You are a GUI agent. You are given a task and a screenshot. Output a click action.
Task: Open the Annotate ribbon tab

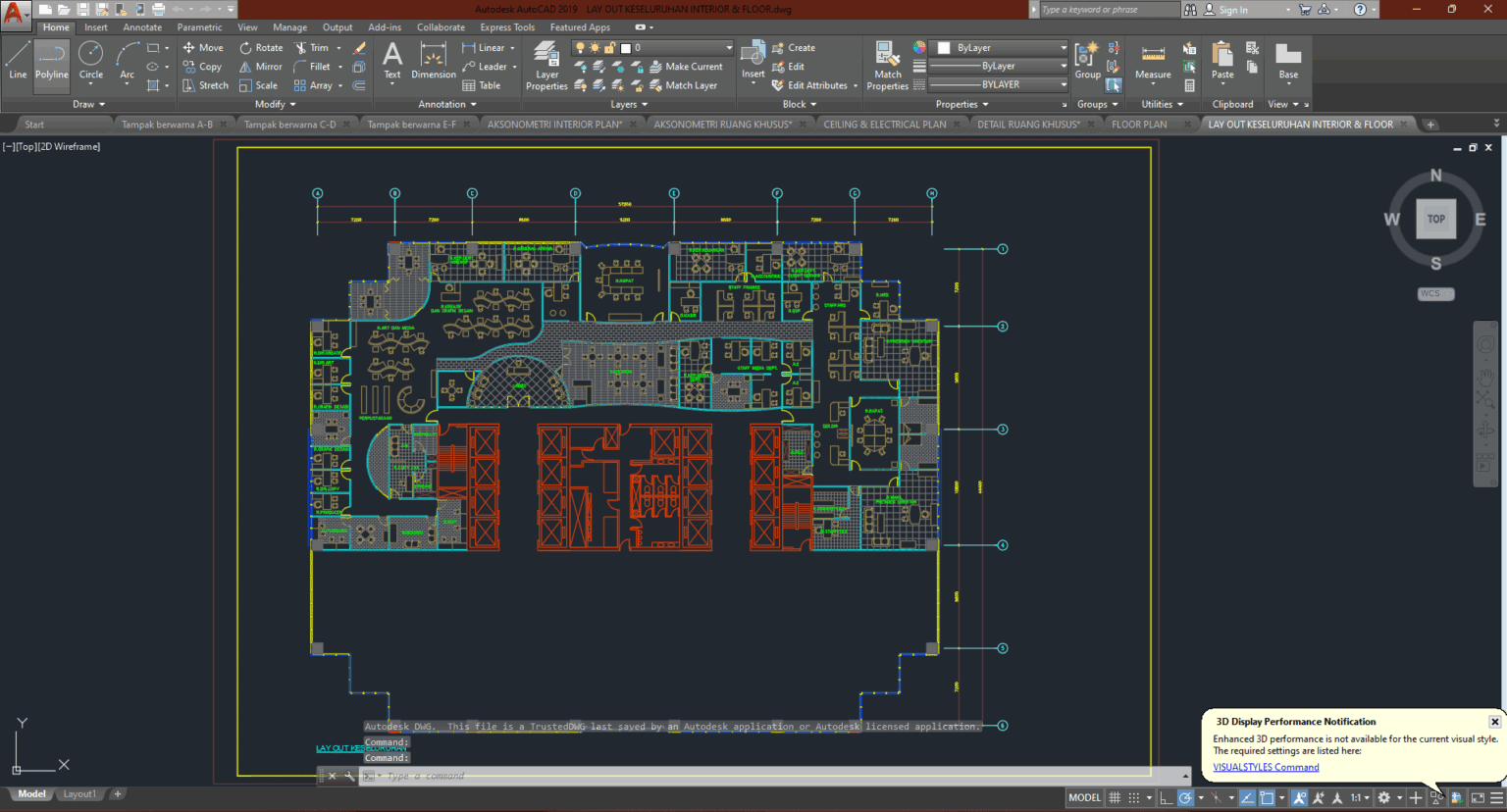[x=141, y=26]
